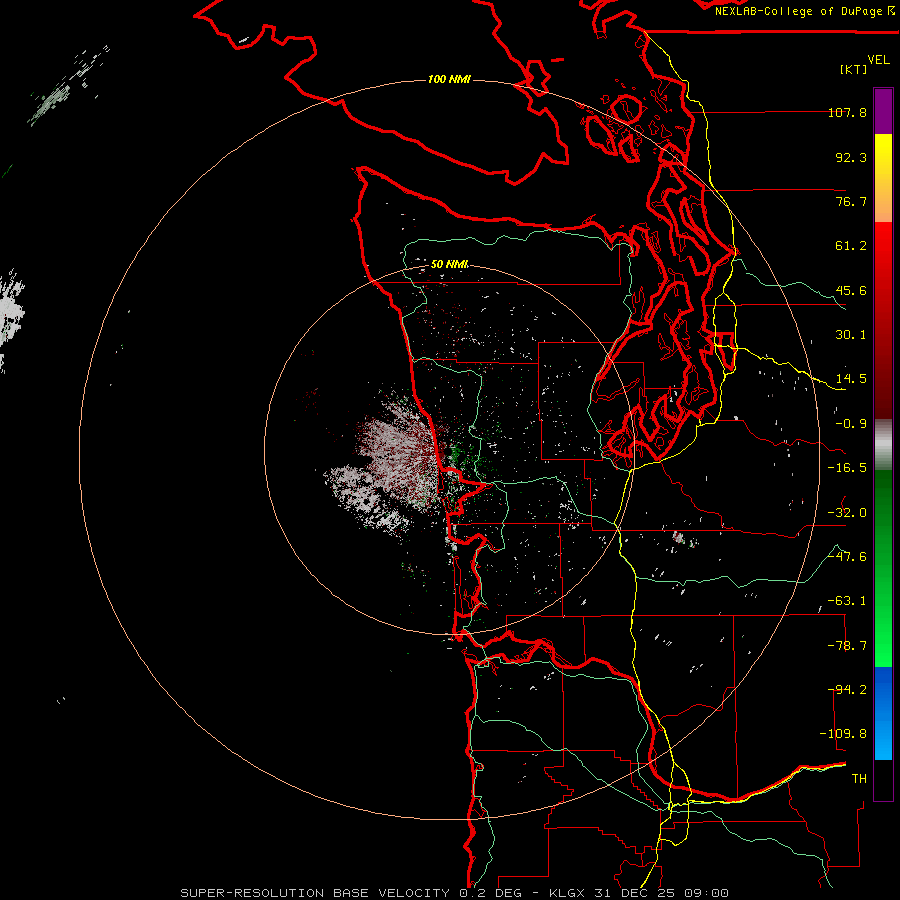Click the -109.8 velocity scale value
This screenshot has height=900, width=900.
[x=843, y=734]
